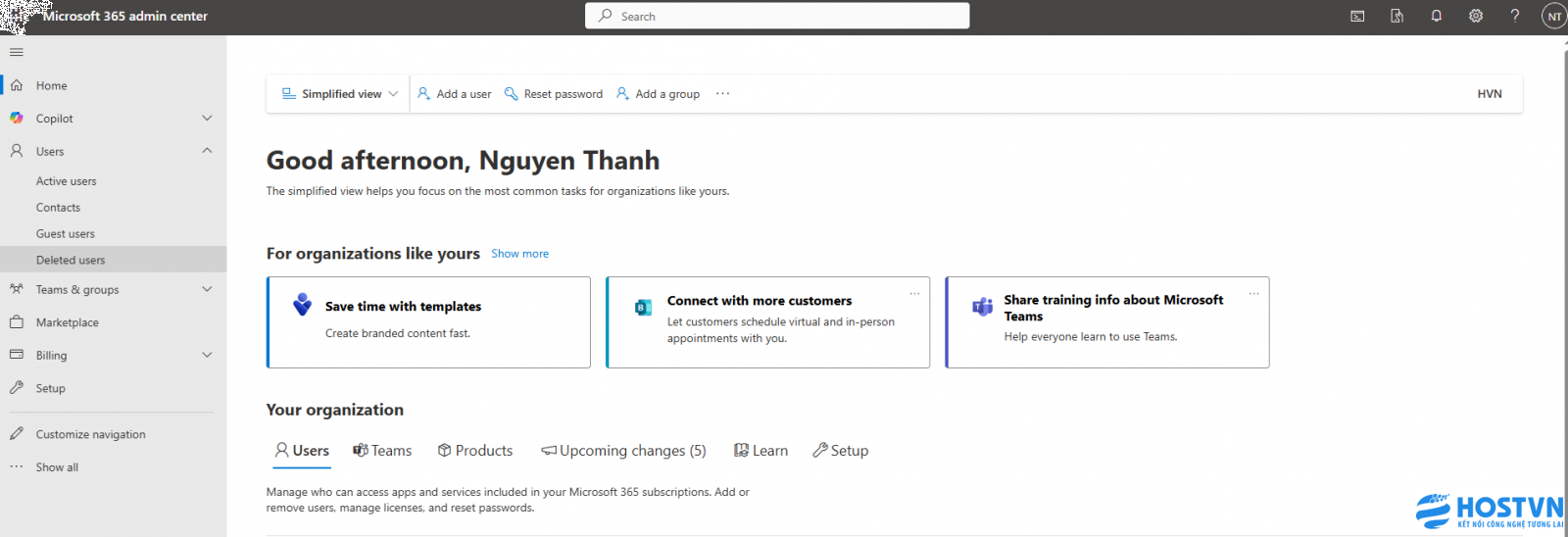Viewport: 1568px width, 537px height.
Task: Click the Microsoft 365 admin center title
Action: [124, 16]
